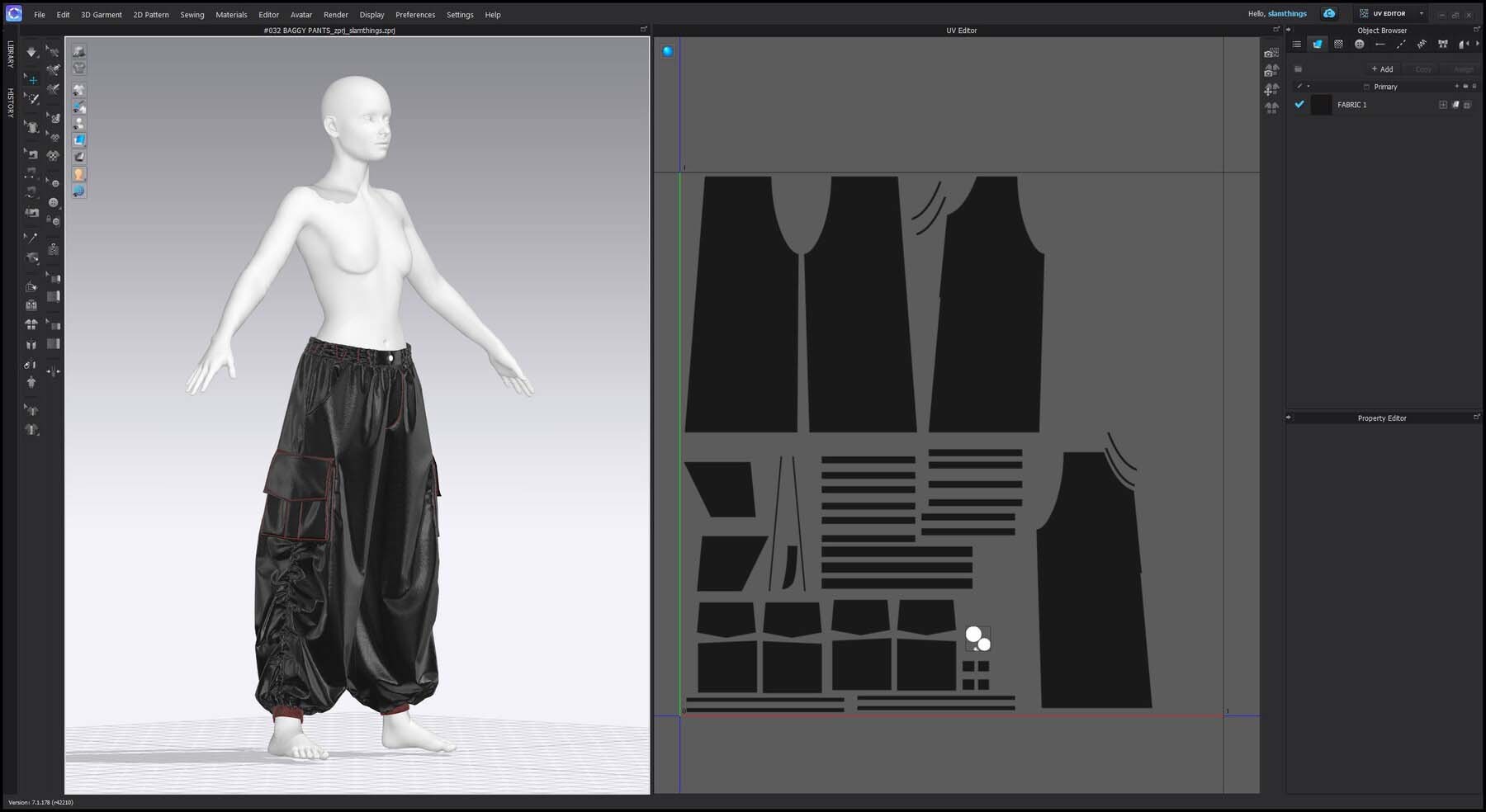This screenshot has height=812, width=1486.
Task: Click the CLO cloud account icon
Action: point(1329,14)
